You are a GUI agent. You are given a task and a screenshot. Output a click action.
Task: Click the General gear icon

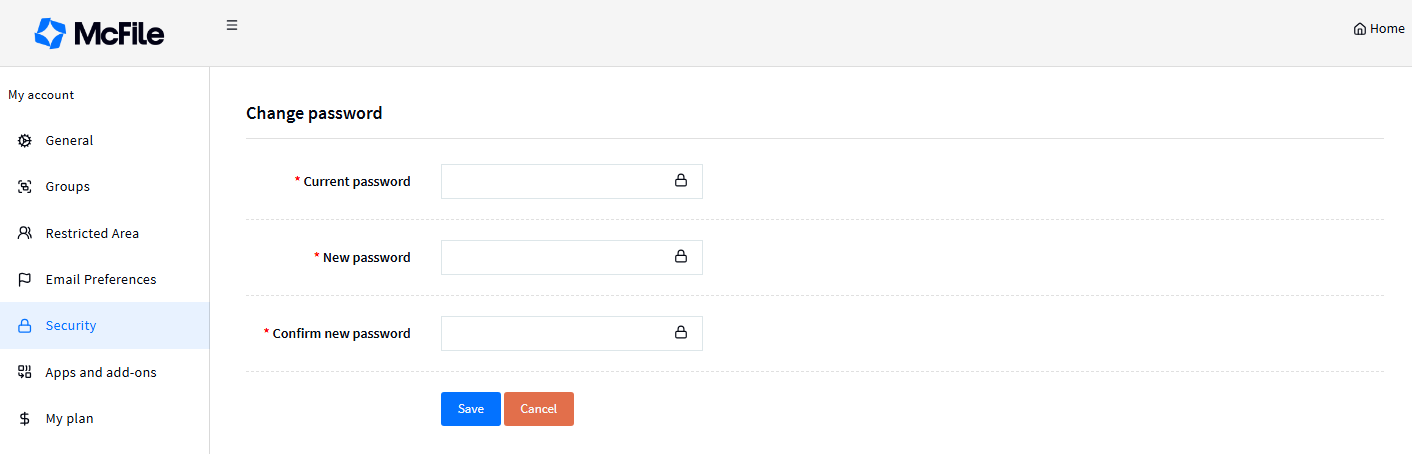(25, 141)
